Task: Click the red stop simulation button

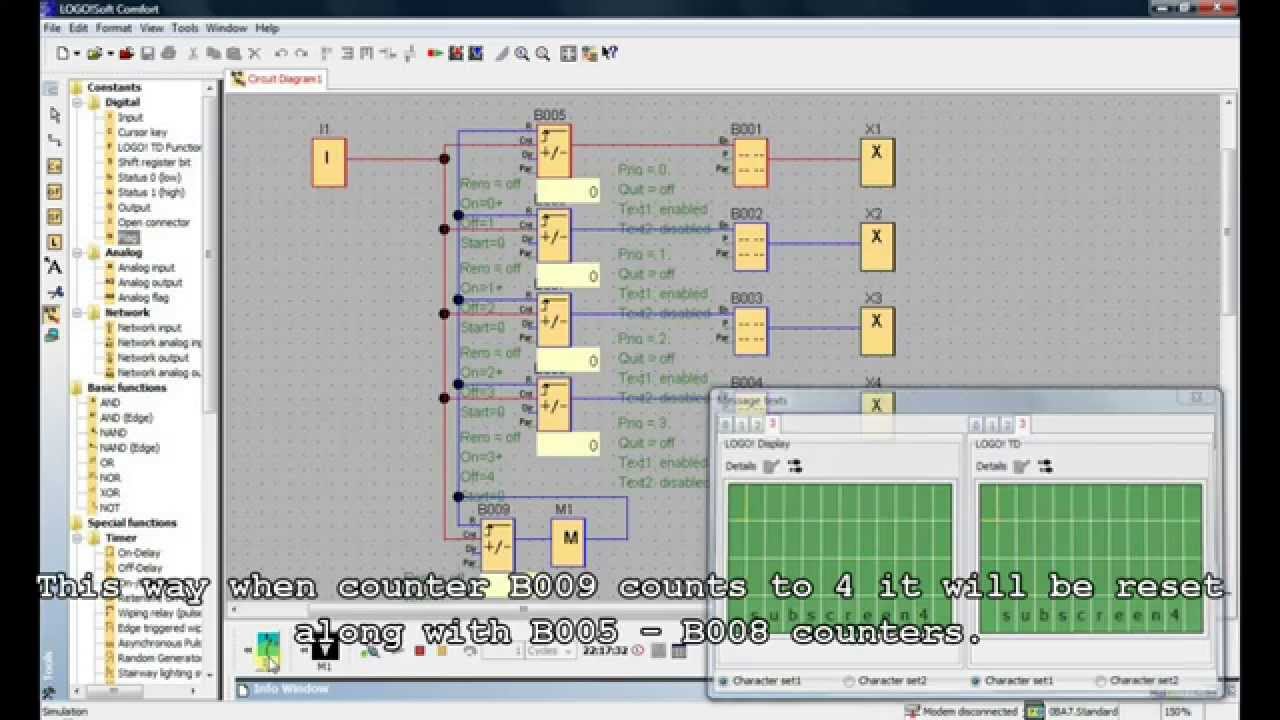Action: point(420,651)
